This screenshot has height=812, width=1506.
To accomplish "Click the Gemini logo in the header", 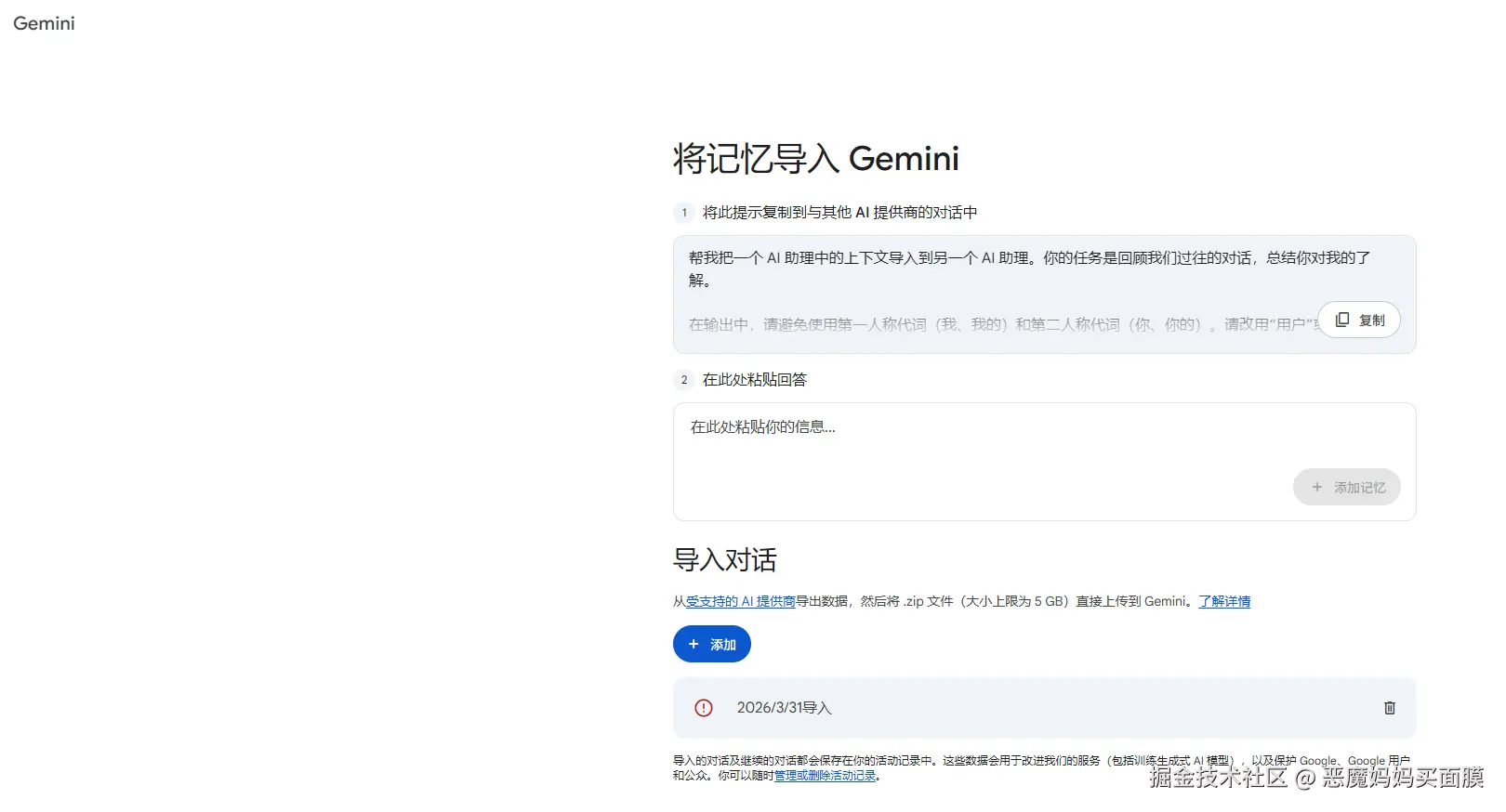I will coord(44,23).
